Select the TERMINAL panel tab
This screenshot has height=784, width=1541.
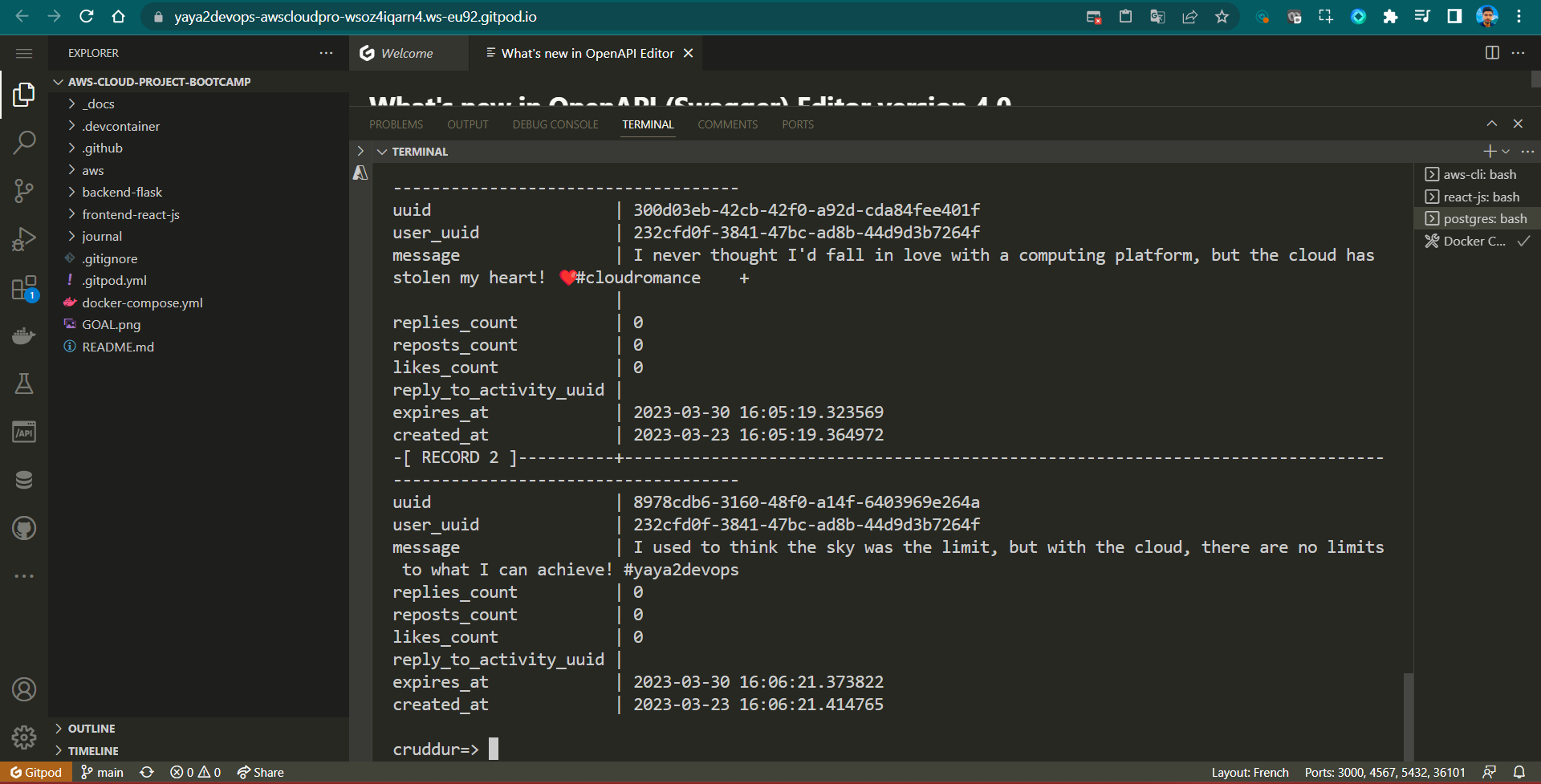[x=648, y=124]
